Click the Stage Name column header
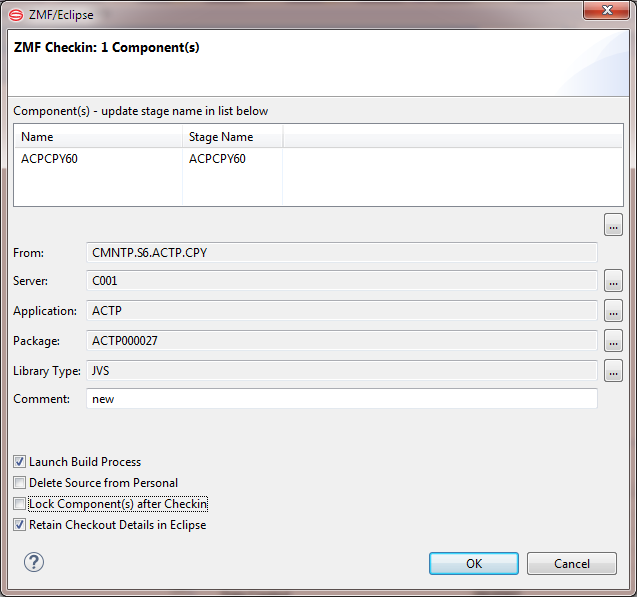Image resolution: width=640 pixels, height=597 pixels. (x=232, y=137)
